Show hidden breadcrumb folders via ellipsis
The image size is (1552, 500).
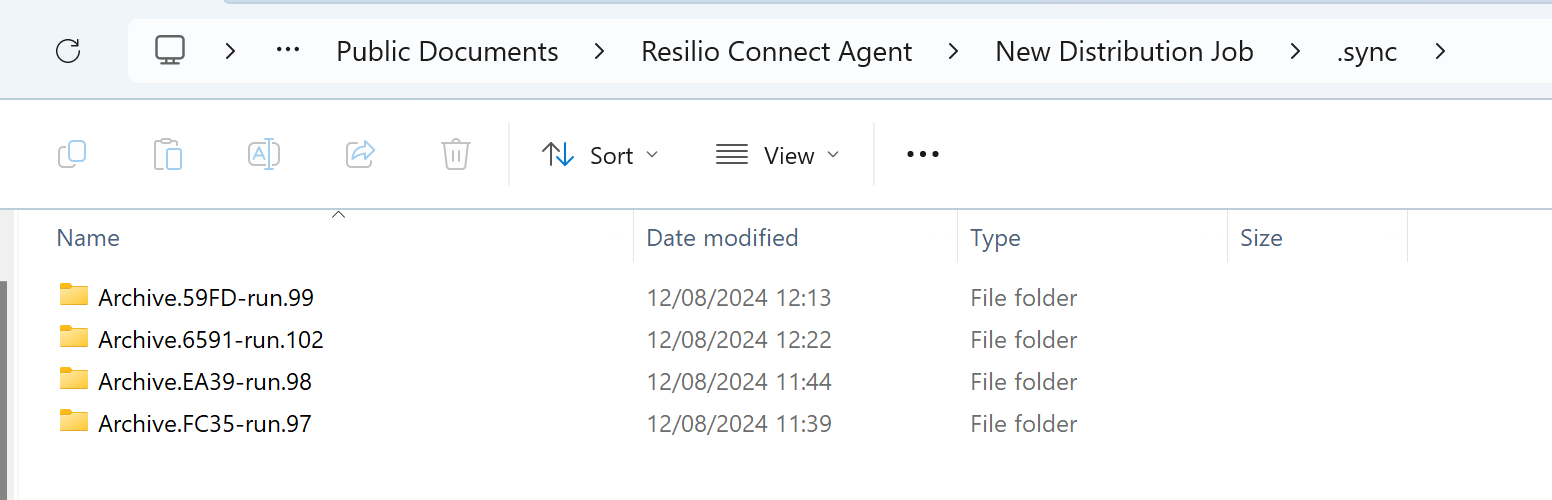[288, 51]
